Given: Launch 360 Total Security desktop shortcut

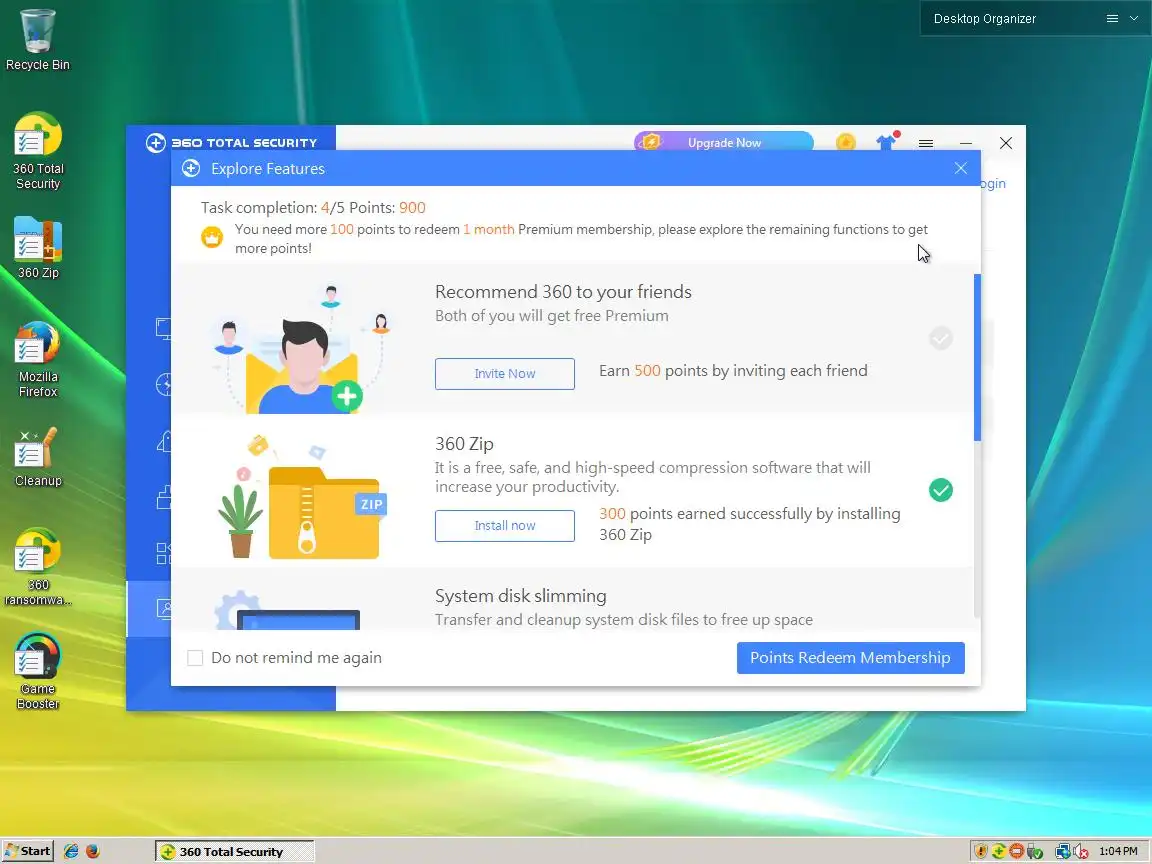Looking at the screenshot, I should [x=37, y=151].
